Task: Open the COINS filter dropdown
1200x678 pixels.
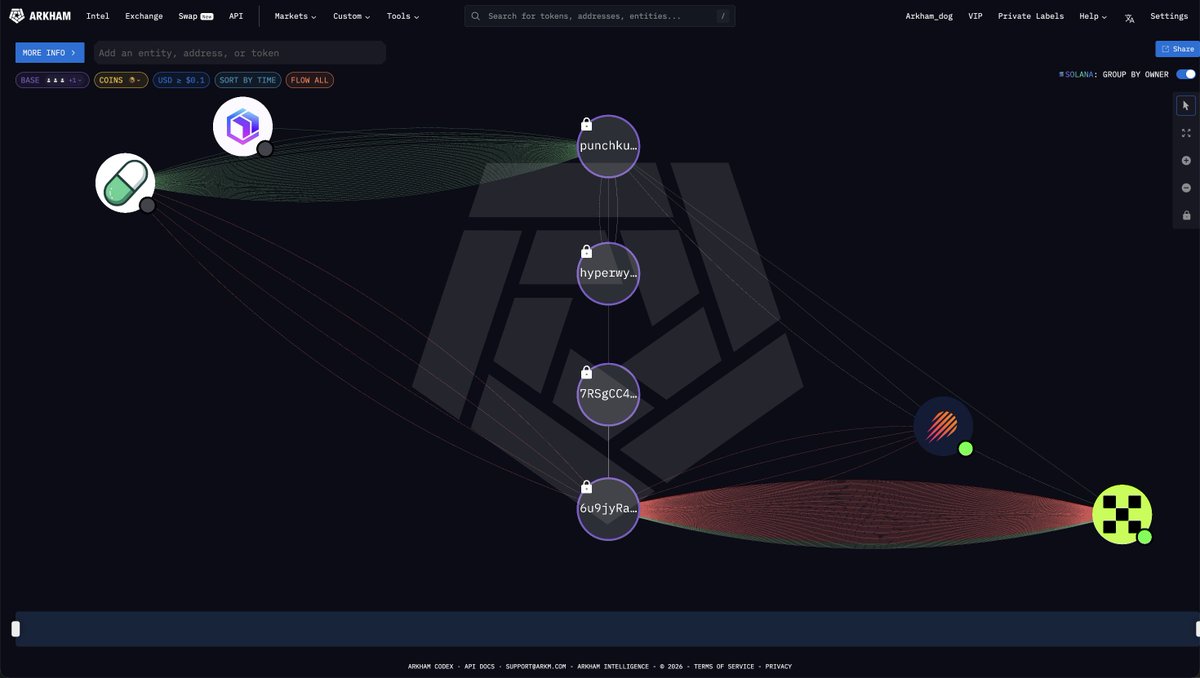Action: click(121, 80)
